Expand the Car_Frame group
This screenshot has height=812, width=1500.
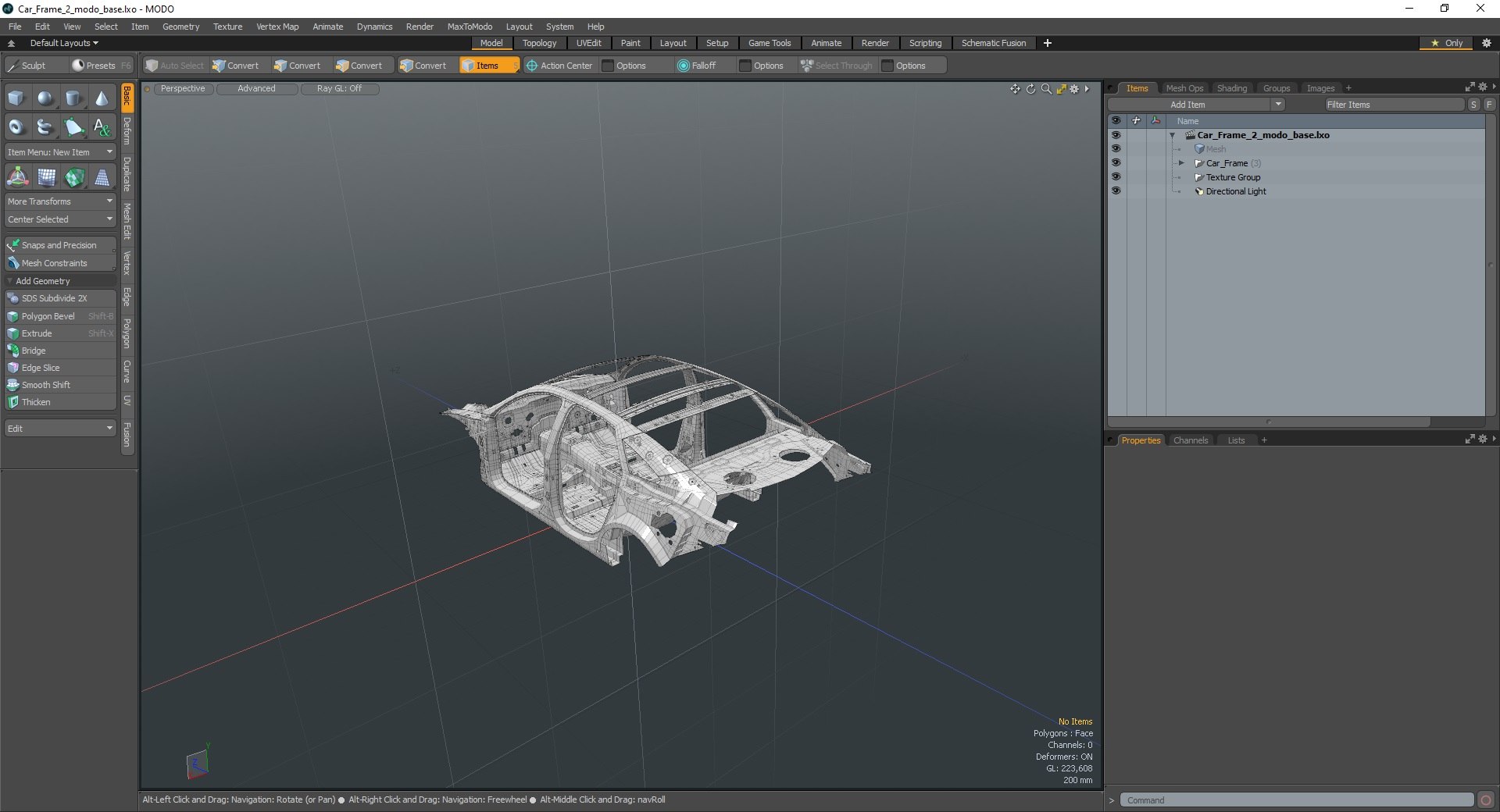point(1181,163)
